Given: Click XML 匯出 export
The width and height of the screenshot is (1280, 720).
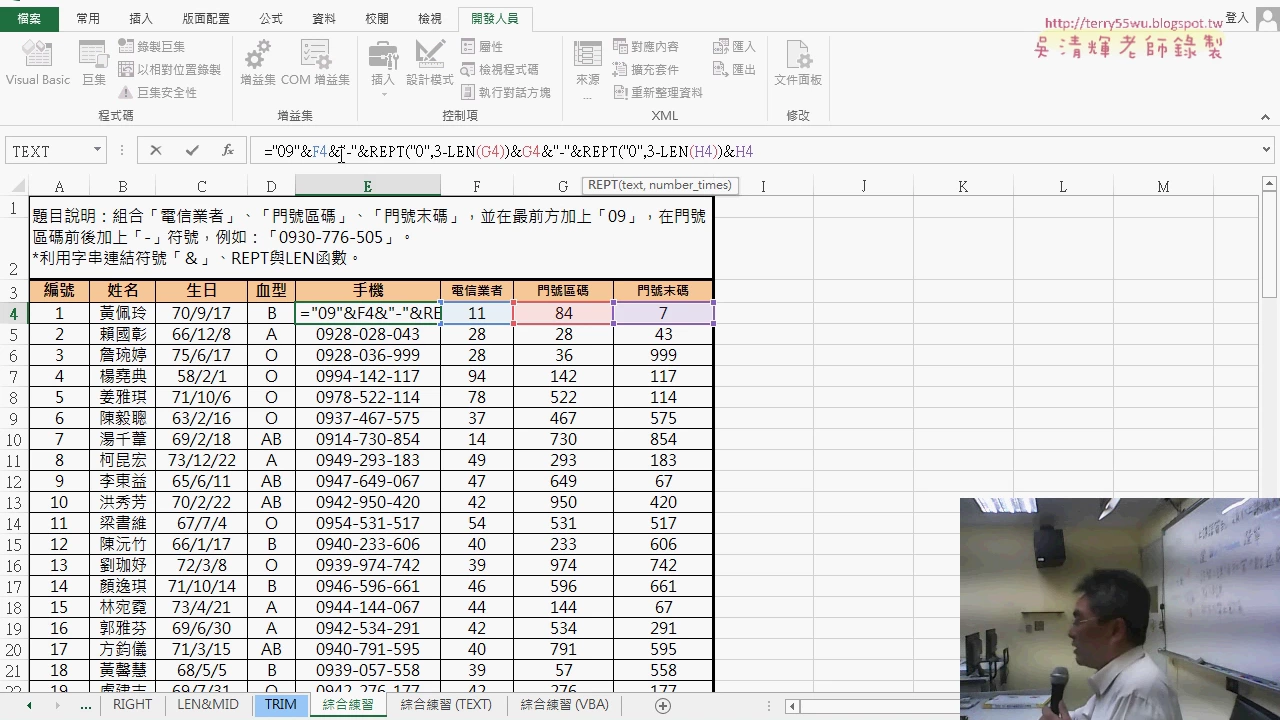Looking at the screenshot, I should point(734,69).
